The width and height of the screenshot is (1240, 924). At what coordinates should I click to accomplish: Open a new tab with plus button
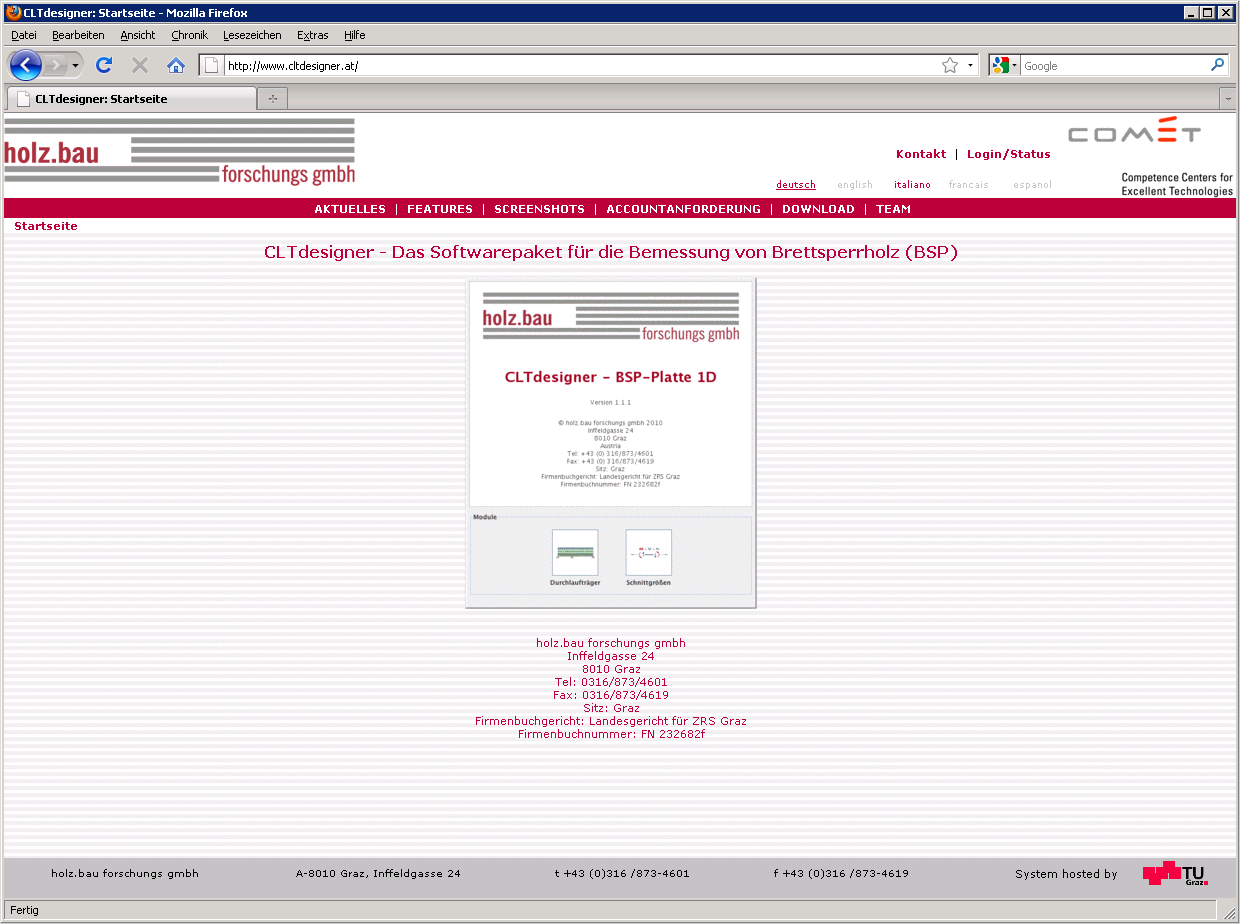pyautogui.click(x=272, y=99)
